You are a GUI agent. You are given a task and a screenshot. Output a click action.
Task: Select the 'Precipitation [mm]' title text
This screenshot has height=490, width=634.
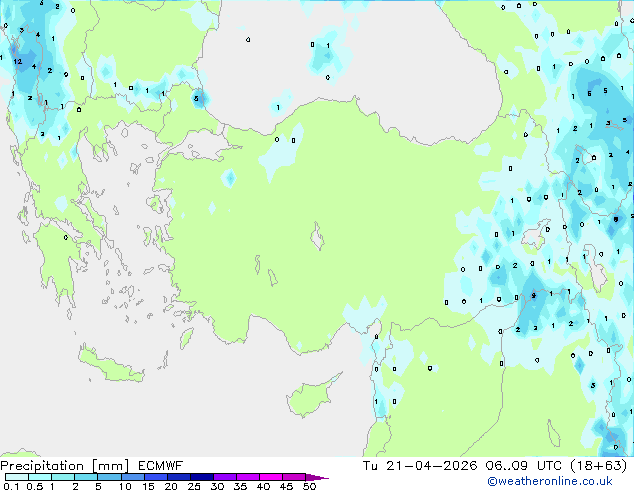(65, 466)
